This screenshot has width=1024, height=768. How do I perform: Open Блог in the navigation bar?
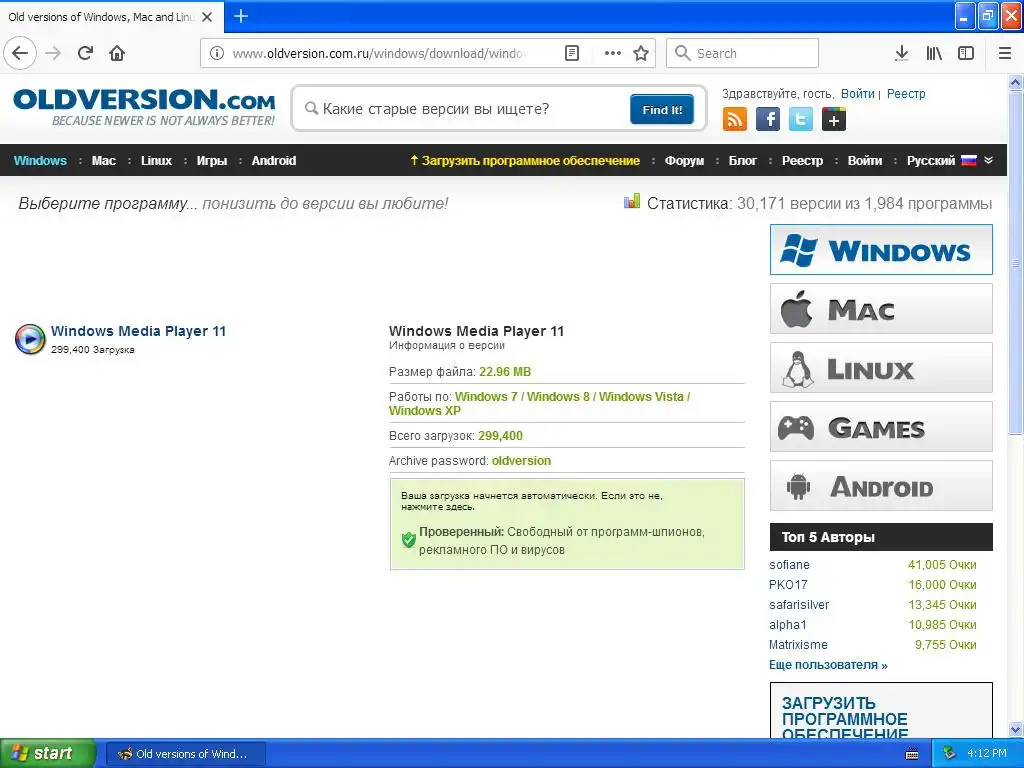743,161
